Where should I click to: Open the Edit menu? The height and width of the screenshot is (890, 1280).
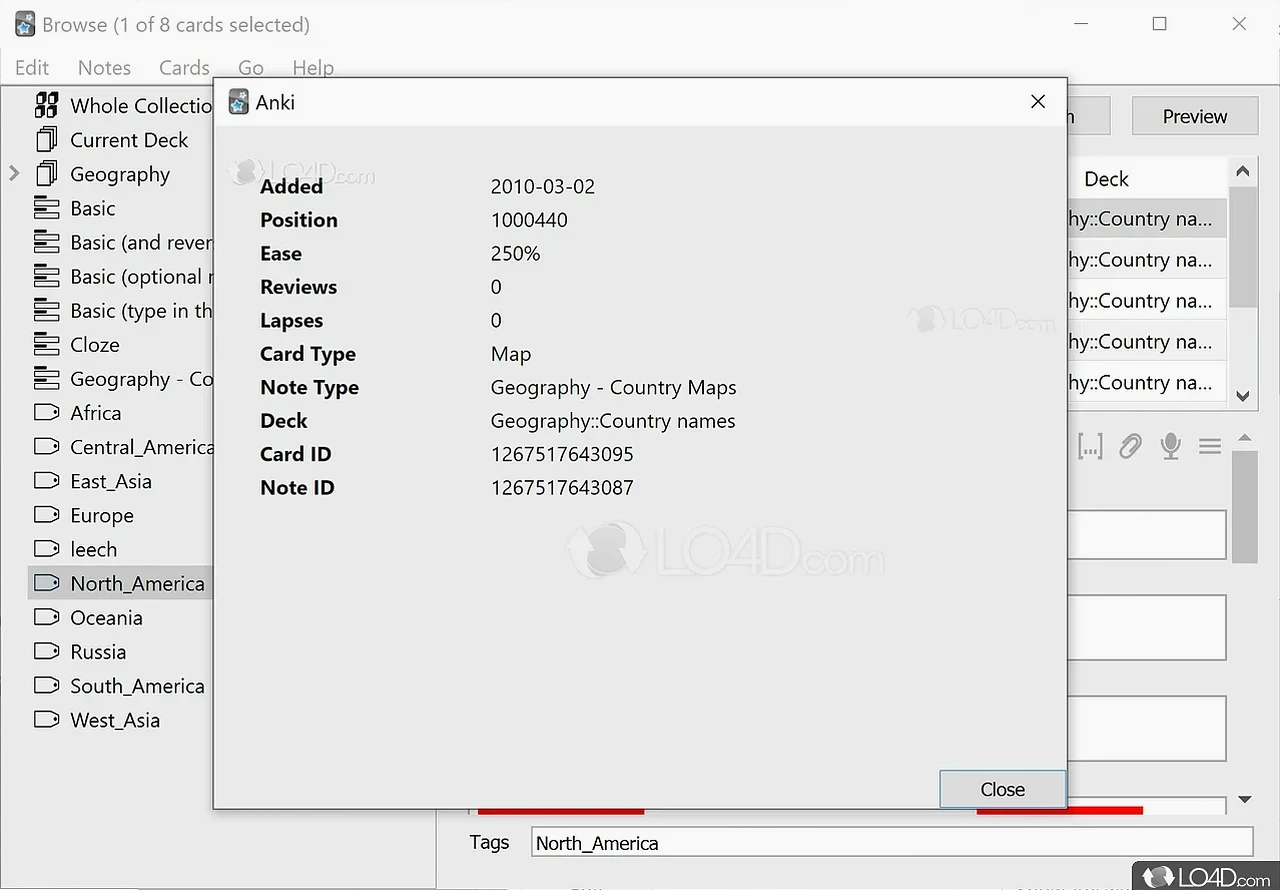pos(32,67)
